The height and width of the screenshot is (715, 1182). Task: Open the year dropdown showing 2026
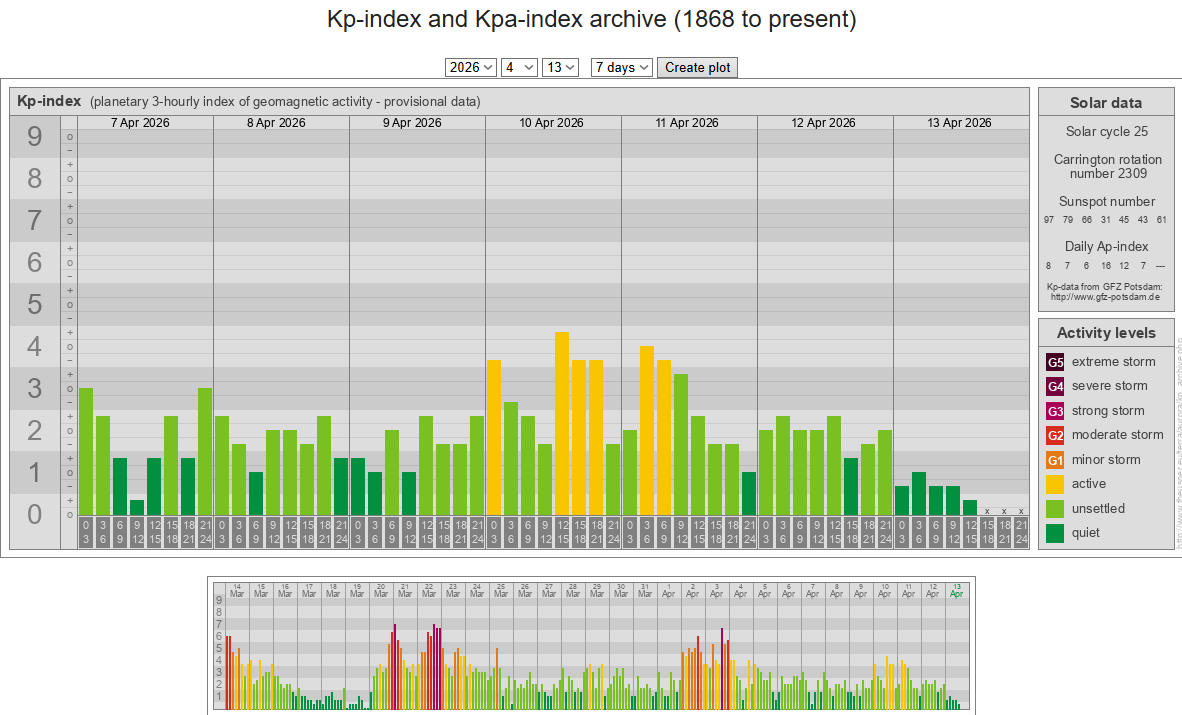[470, 67]
